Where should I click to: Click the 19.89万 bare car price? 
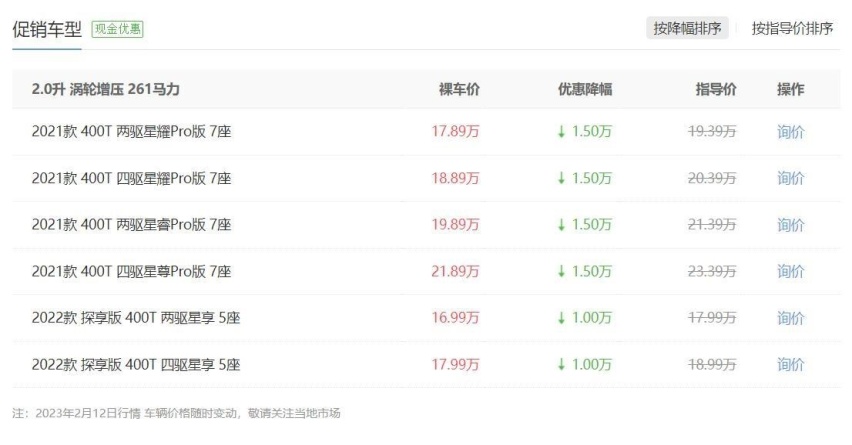click(x=455, y=224)
